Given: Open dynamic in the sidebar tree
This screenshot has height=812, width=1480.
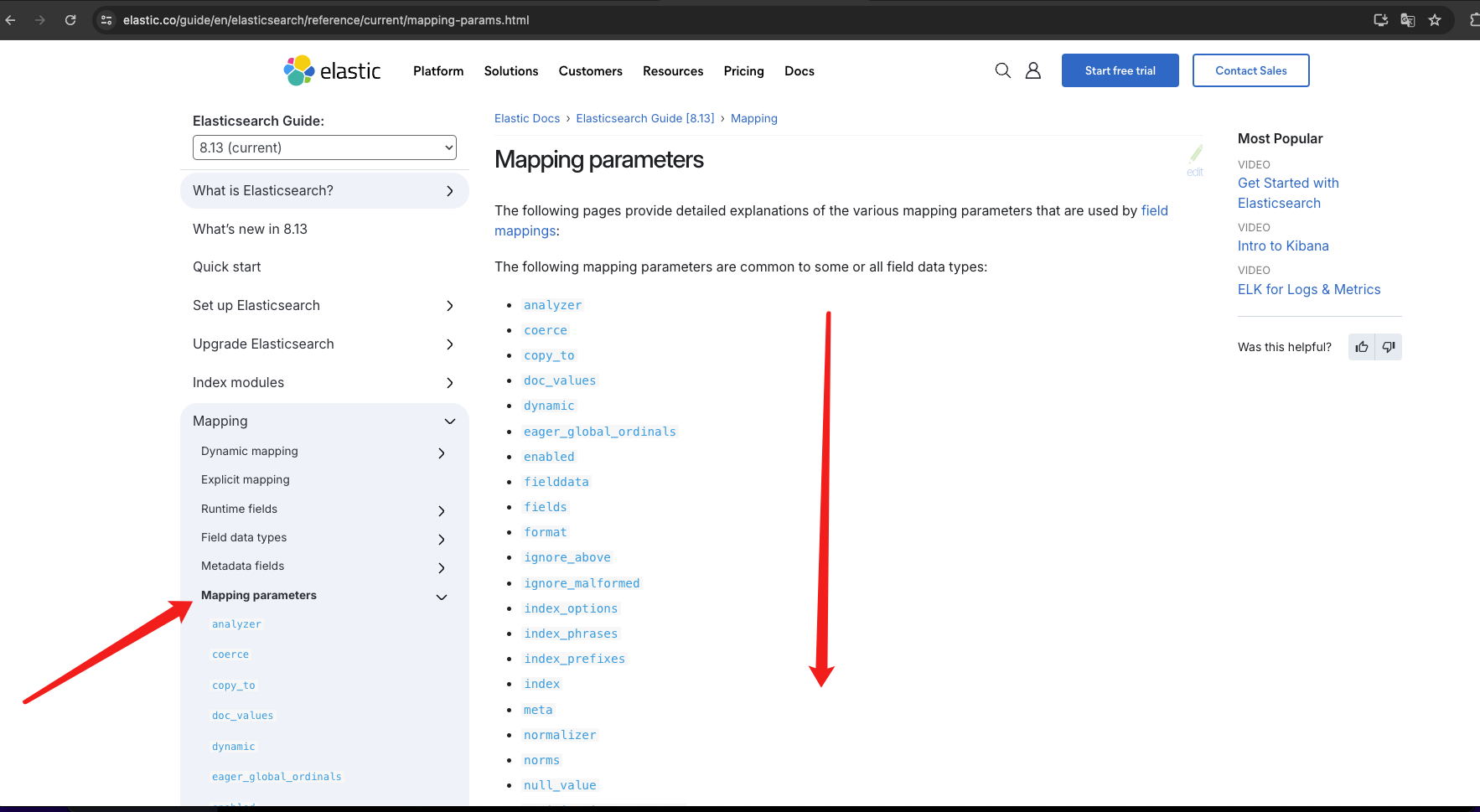Looking at the screenshot, I should 234,747.
